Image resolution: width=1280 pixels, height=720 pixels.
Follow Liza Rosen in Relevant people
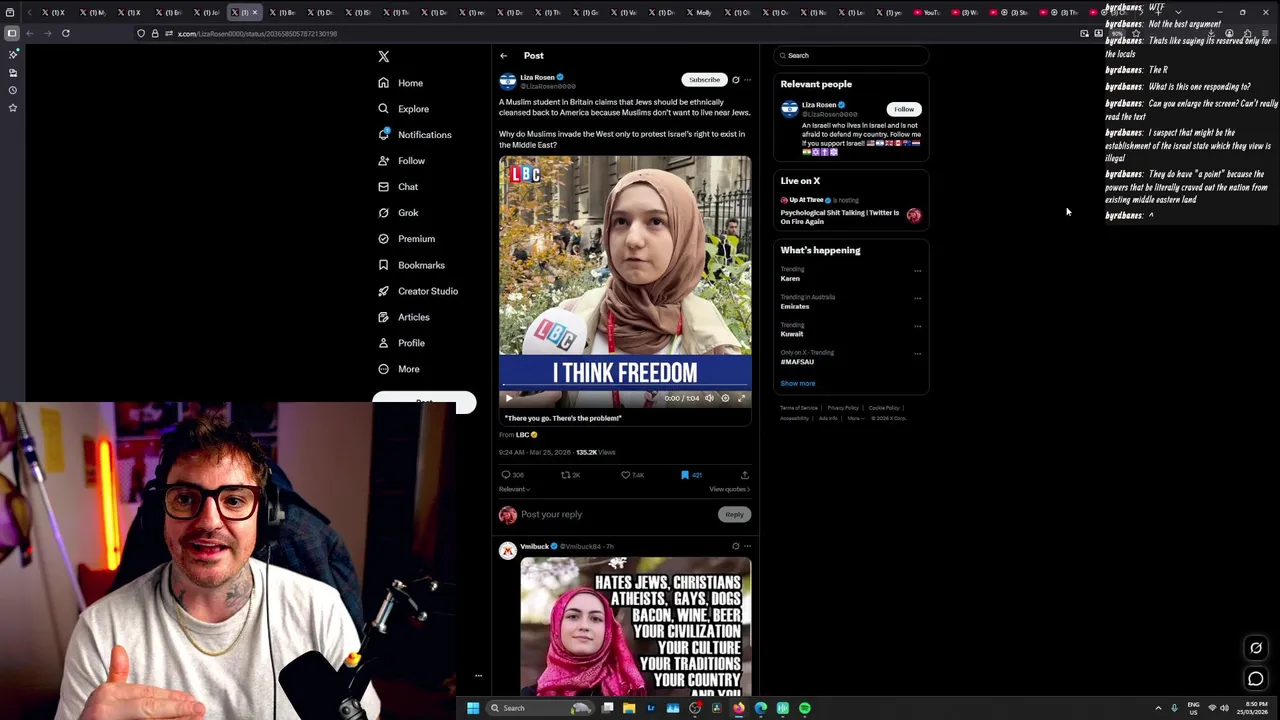pos(904,109)
